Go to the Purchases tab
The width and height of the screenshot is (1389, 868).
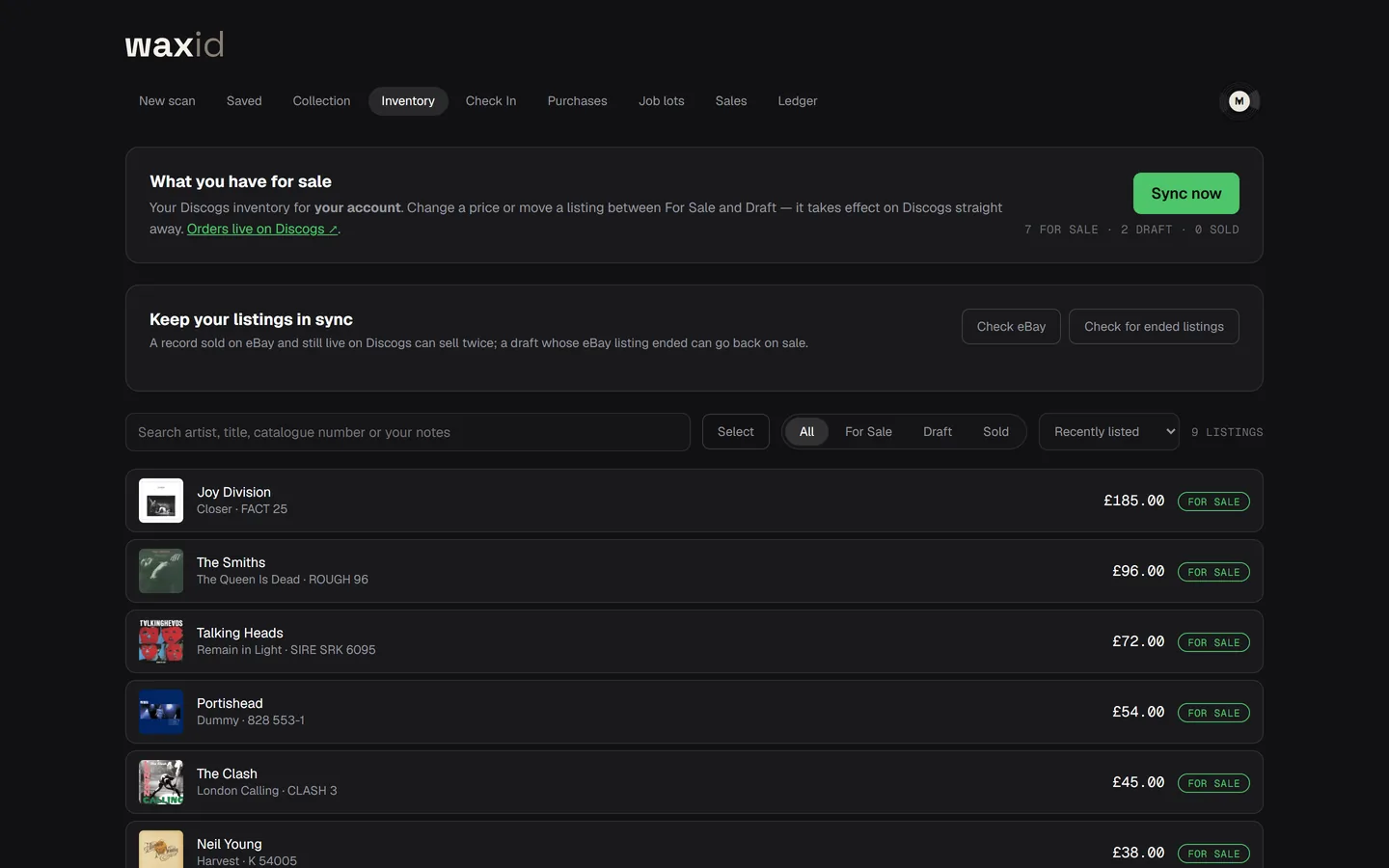(x=577, y=101)
